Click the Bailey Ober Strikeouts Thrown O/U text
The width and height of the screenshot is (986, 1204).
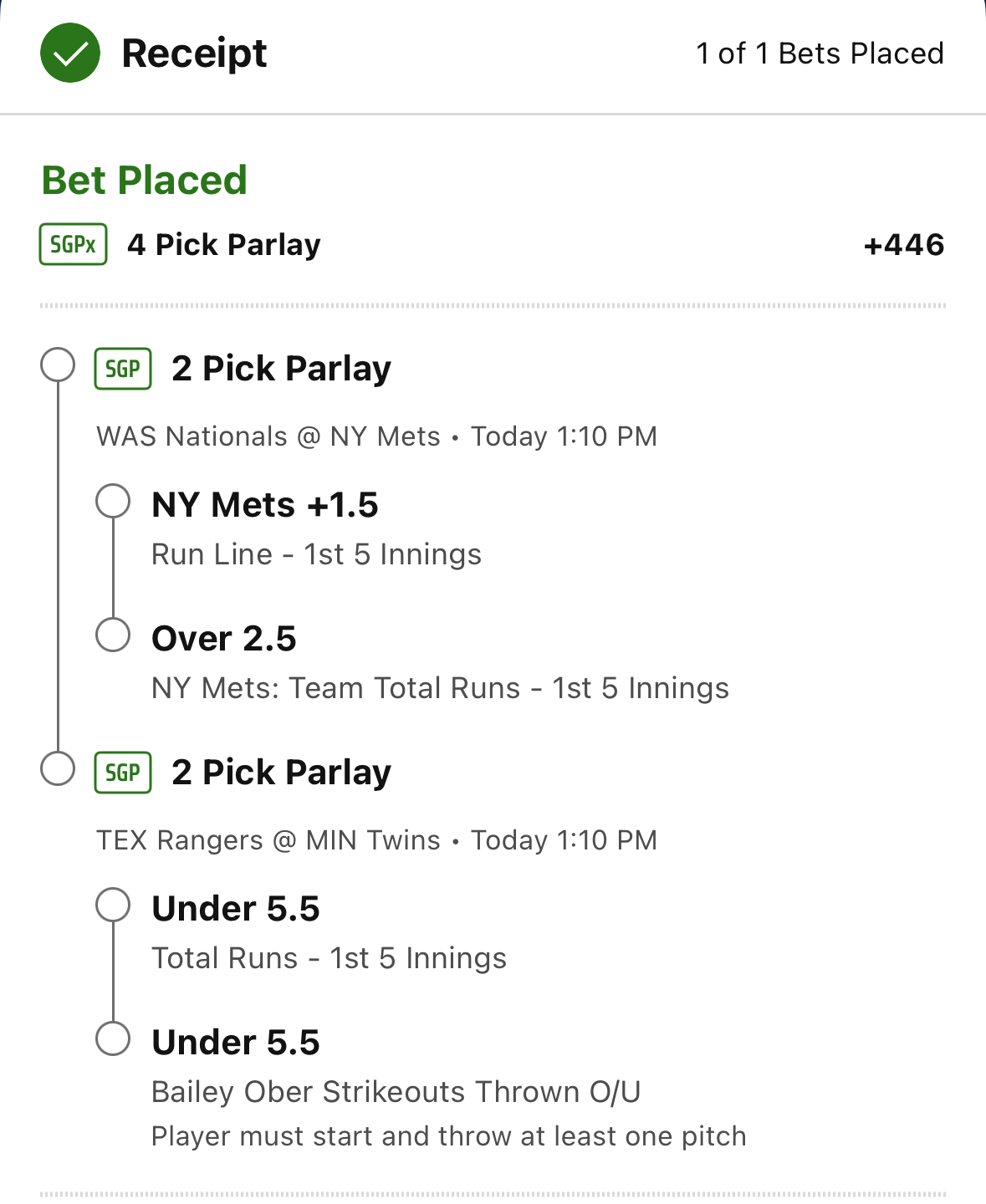[x=396, y=1092]
